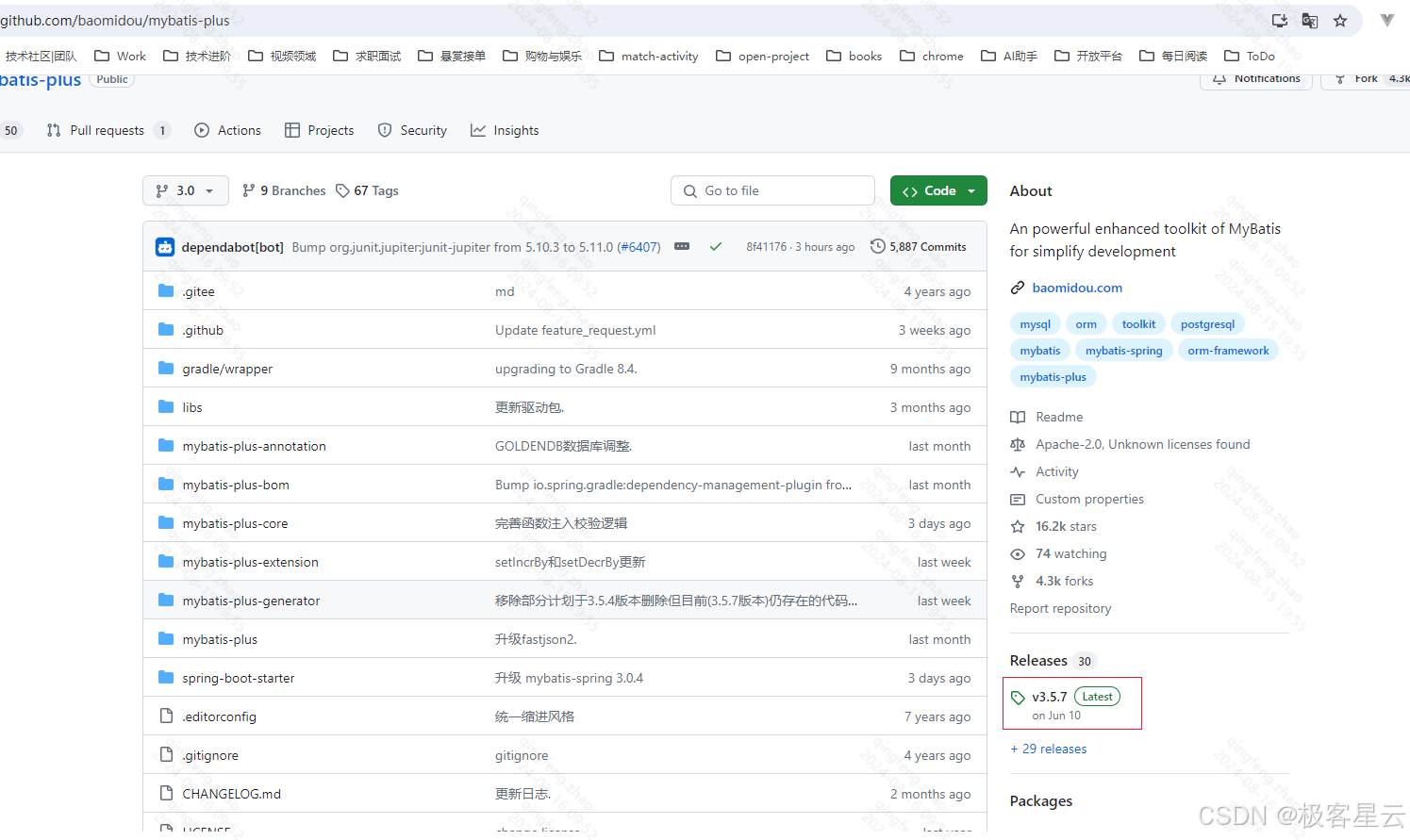Select the orm-framework topic tag
1410x840 pixels.
[x=1228, y=351]
